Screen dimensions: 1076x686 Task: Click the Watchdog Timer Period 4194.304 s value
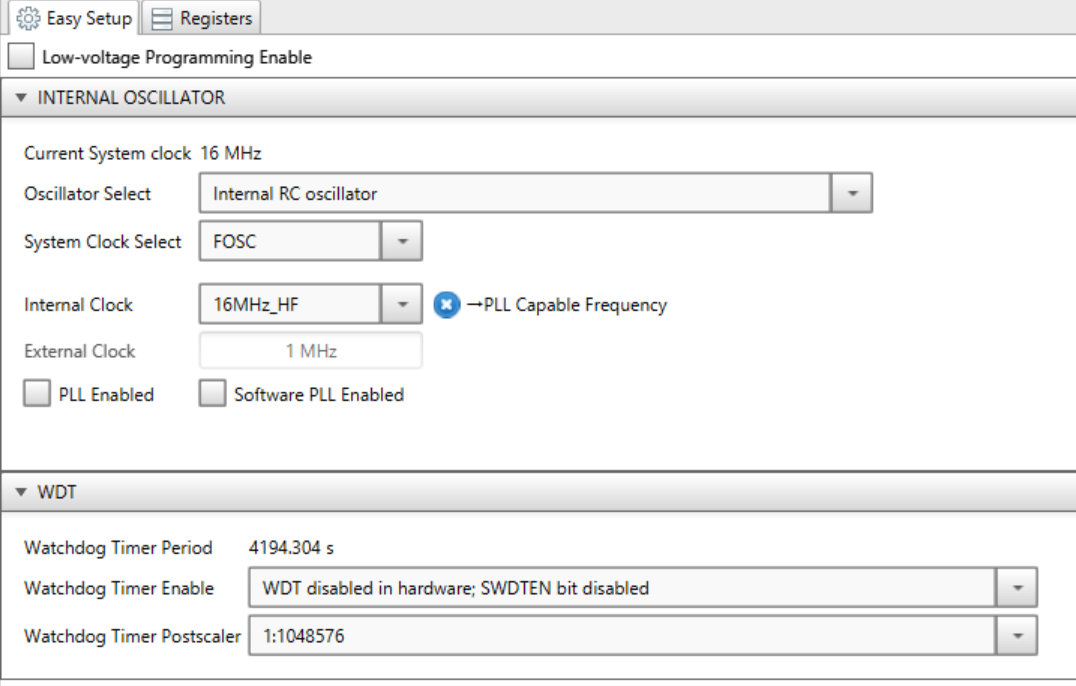click(x=291, y=547)
